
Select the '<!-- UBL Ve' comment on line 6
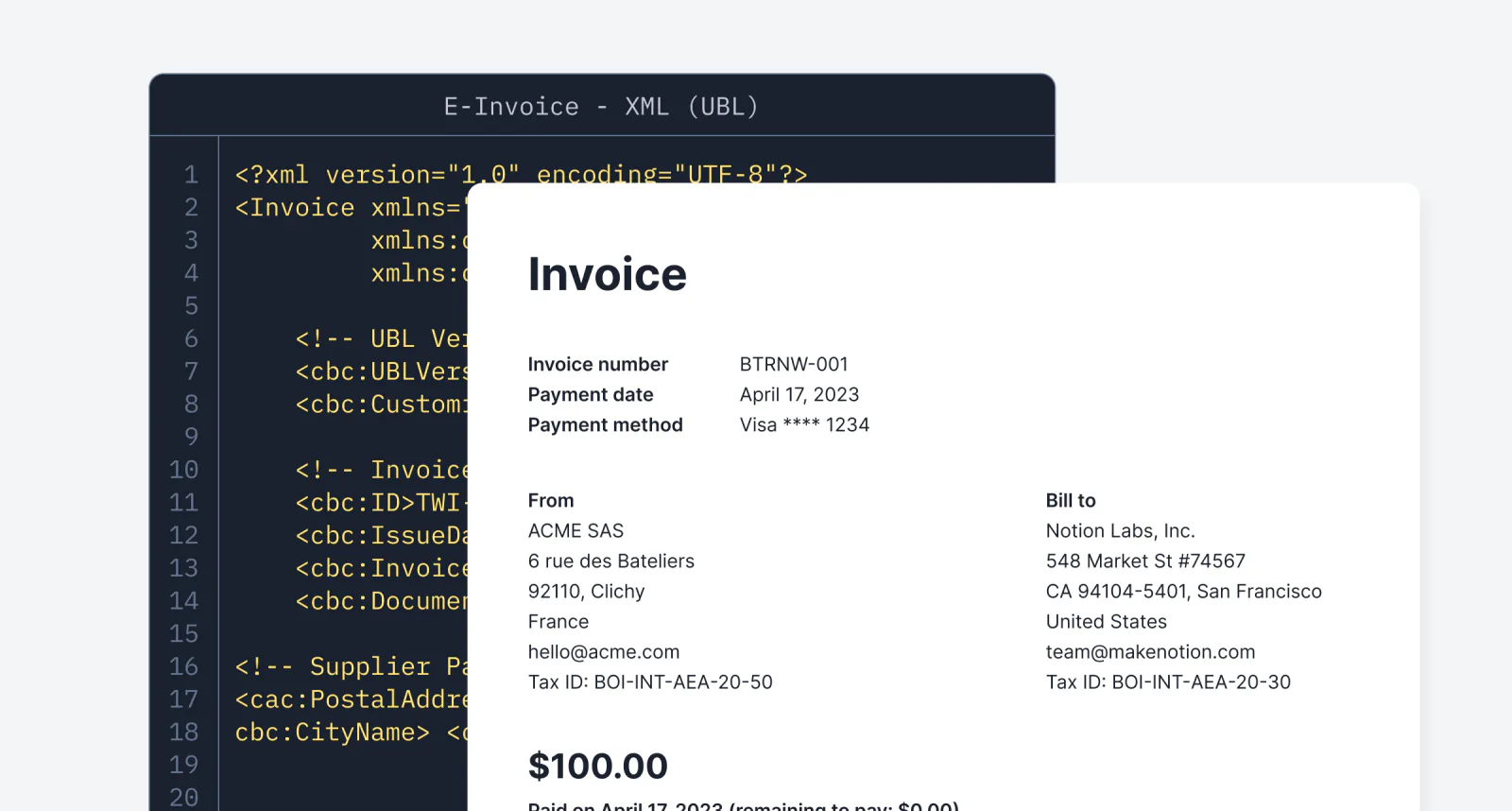381,338
